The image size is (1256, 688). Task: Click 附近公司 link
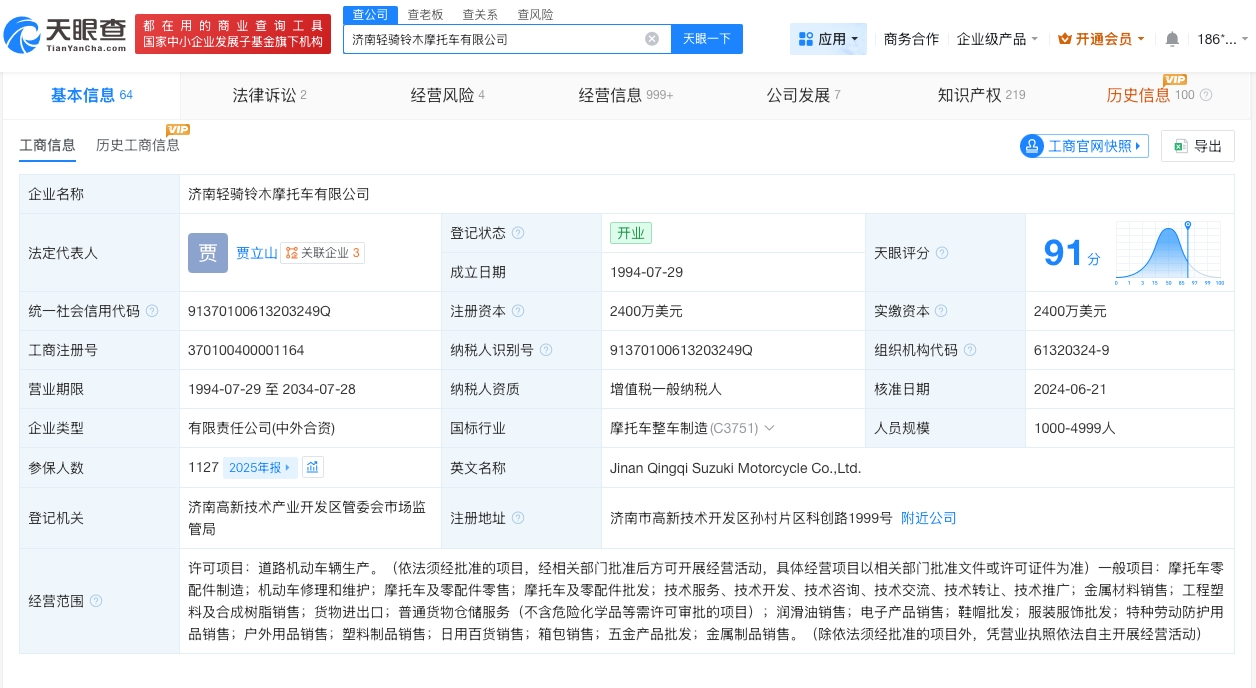coord(929,518)
